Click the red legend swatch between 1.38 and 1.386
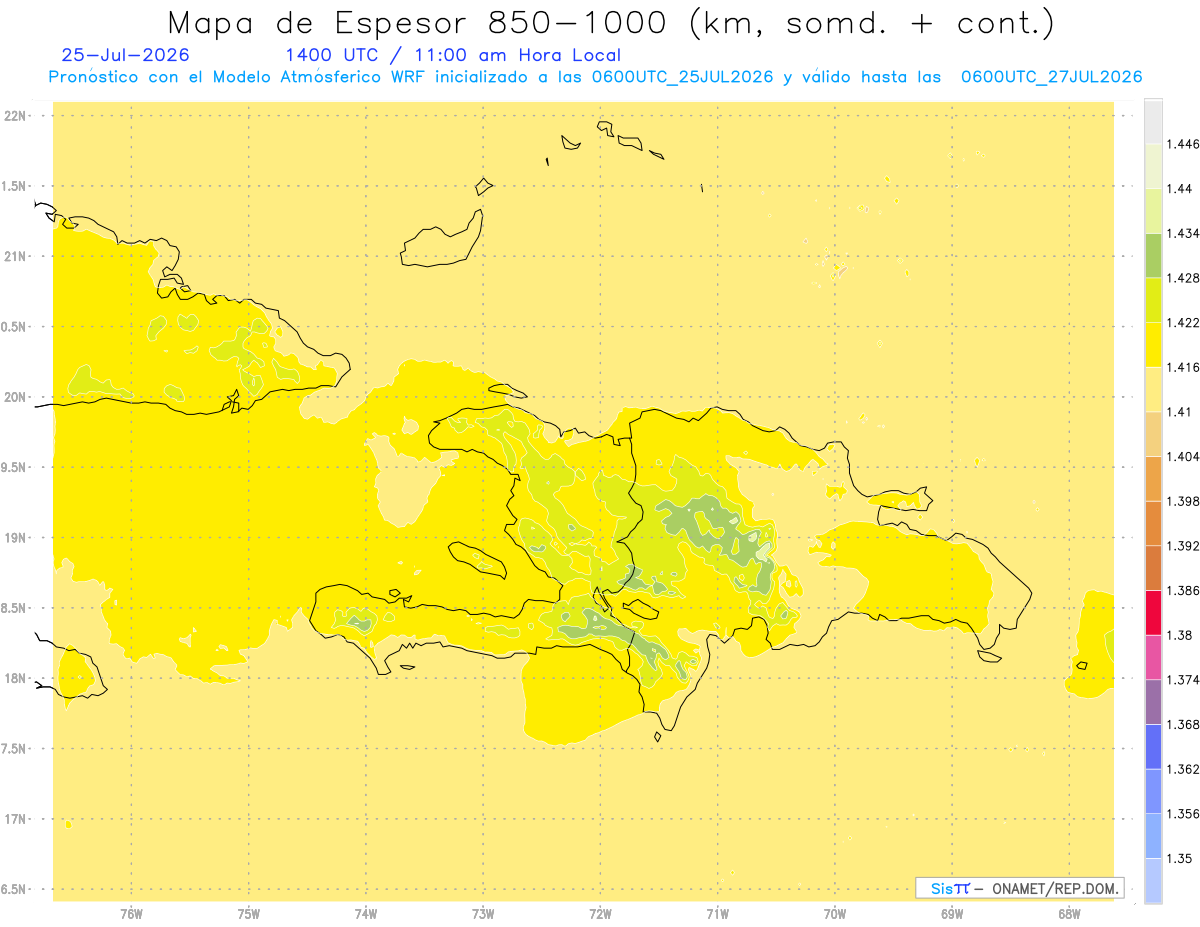Viewport: 1200px width, 927px height. pos(1153,612)
